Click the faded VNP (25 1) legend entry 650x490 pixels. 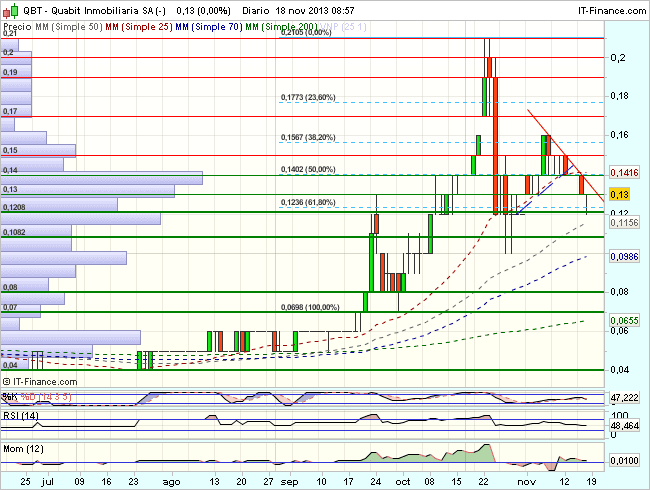pyautogui.click(x=343, y=27)
